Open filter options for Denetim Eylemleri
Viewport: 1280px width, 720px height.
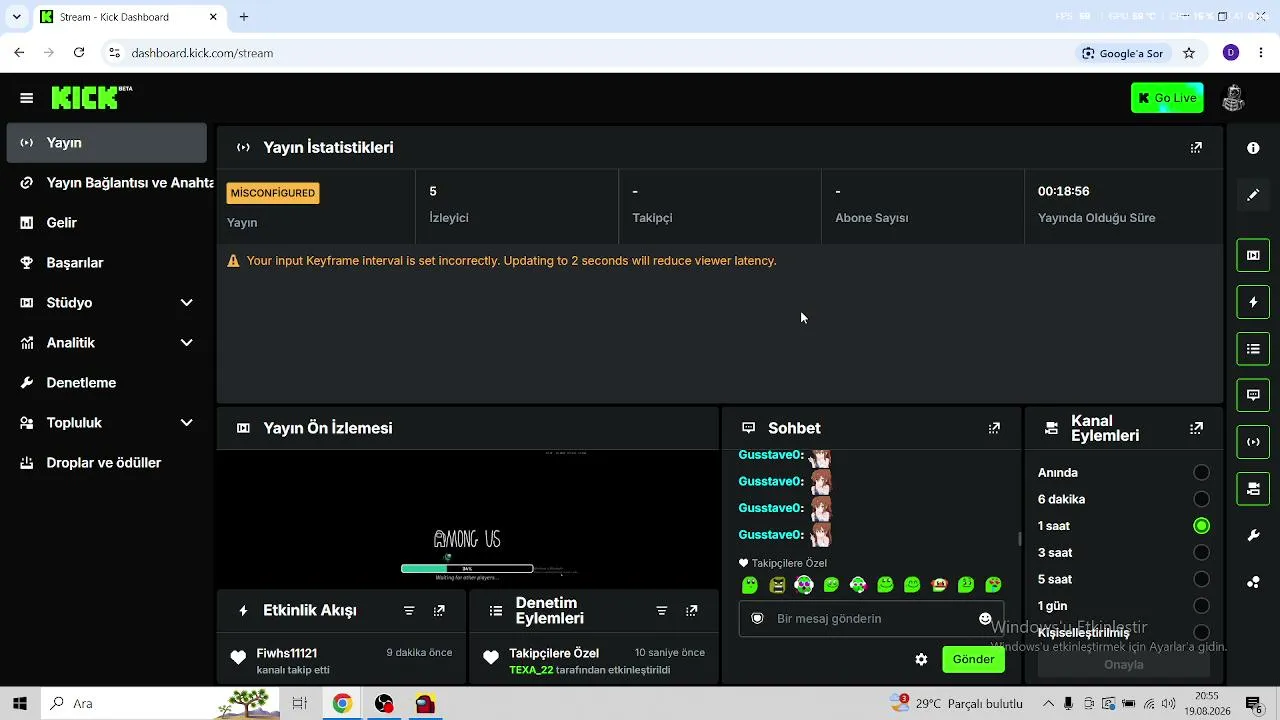(661, 610)
